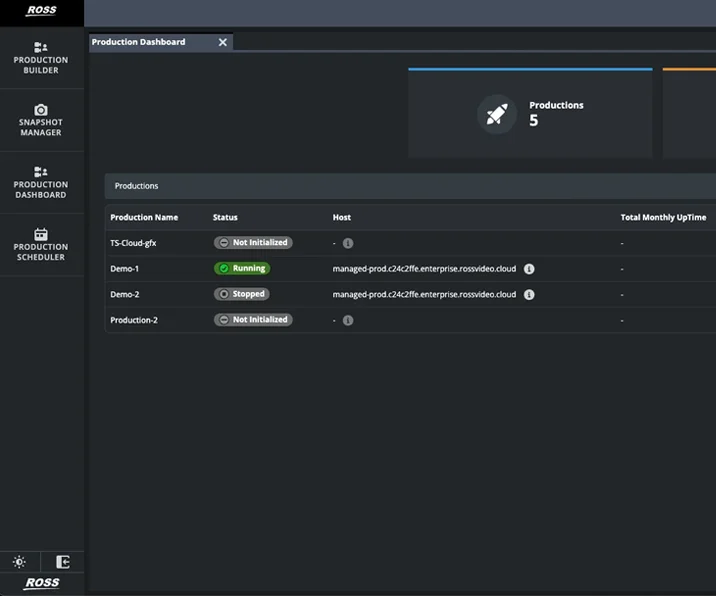The image size is (716, 596).
Task: Click the Productions count 5
Action: point(533,121)
